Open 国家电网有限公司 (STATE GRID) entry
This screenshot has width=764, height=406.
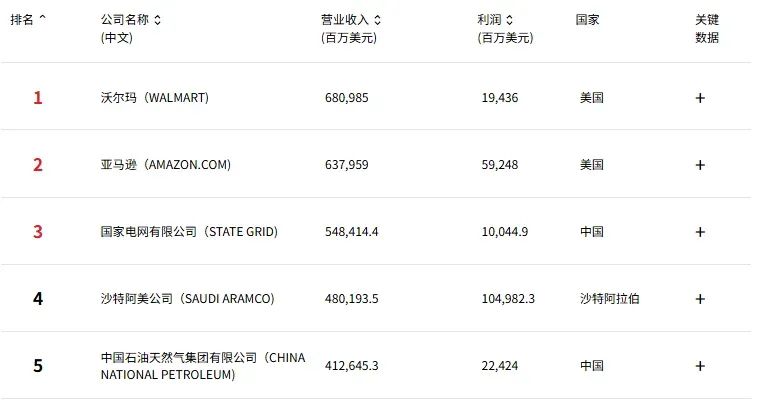190,232
